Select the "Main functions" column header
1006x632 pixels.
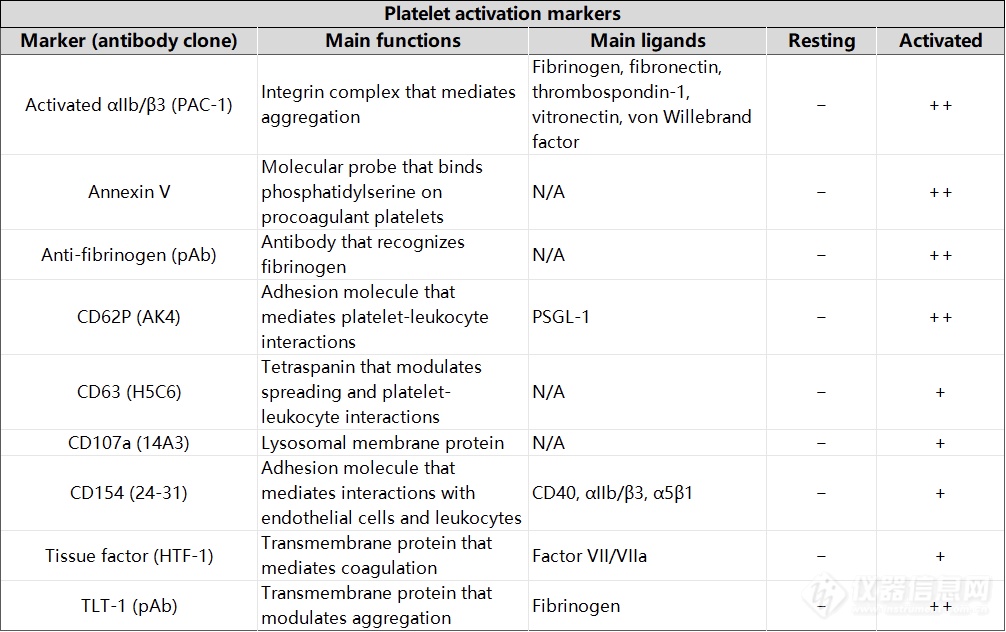click(393, 41)
